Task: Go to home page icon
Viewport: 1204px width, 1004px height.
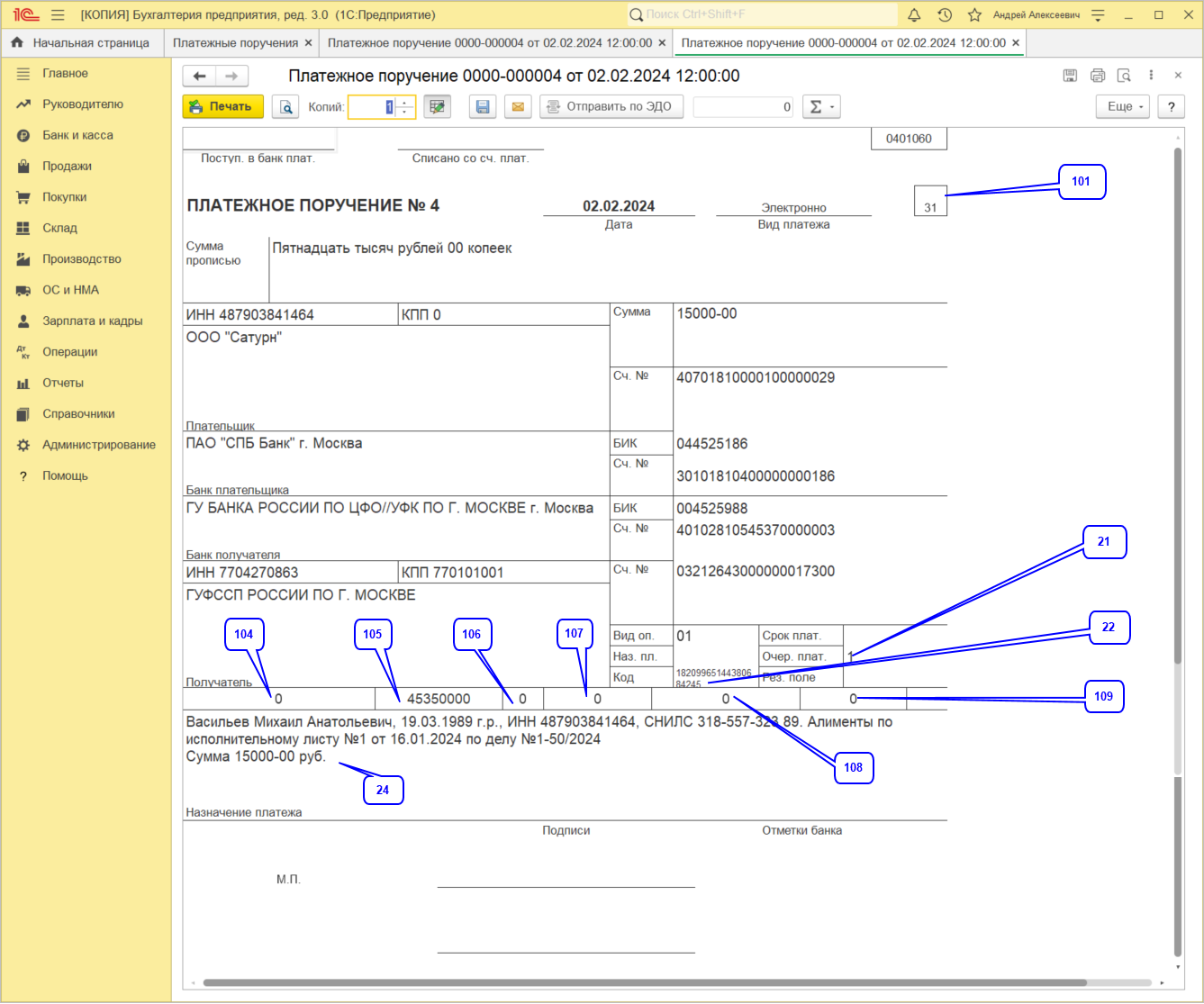Action: point(17,42)
